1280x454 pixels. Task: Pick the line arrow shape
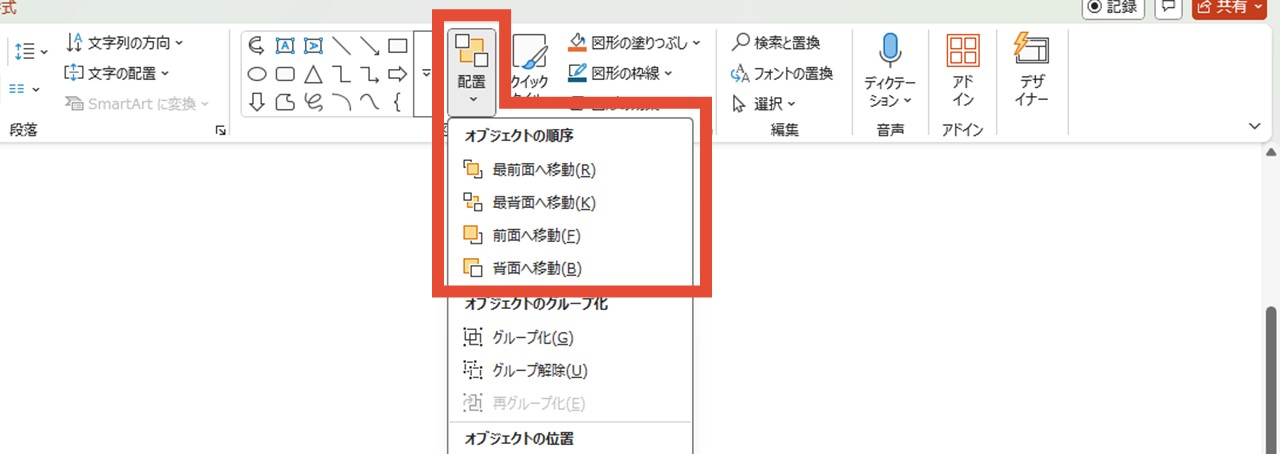click(369, 45)
